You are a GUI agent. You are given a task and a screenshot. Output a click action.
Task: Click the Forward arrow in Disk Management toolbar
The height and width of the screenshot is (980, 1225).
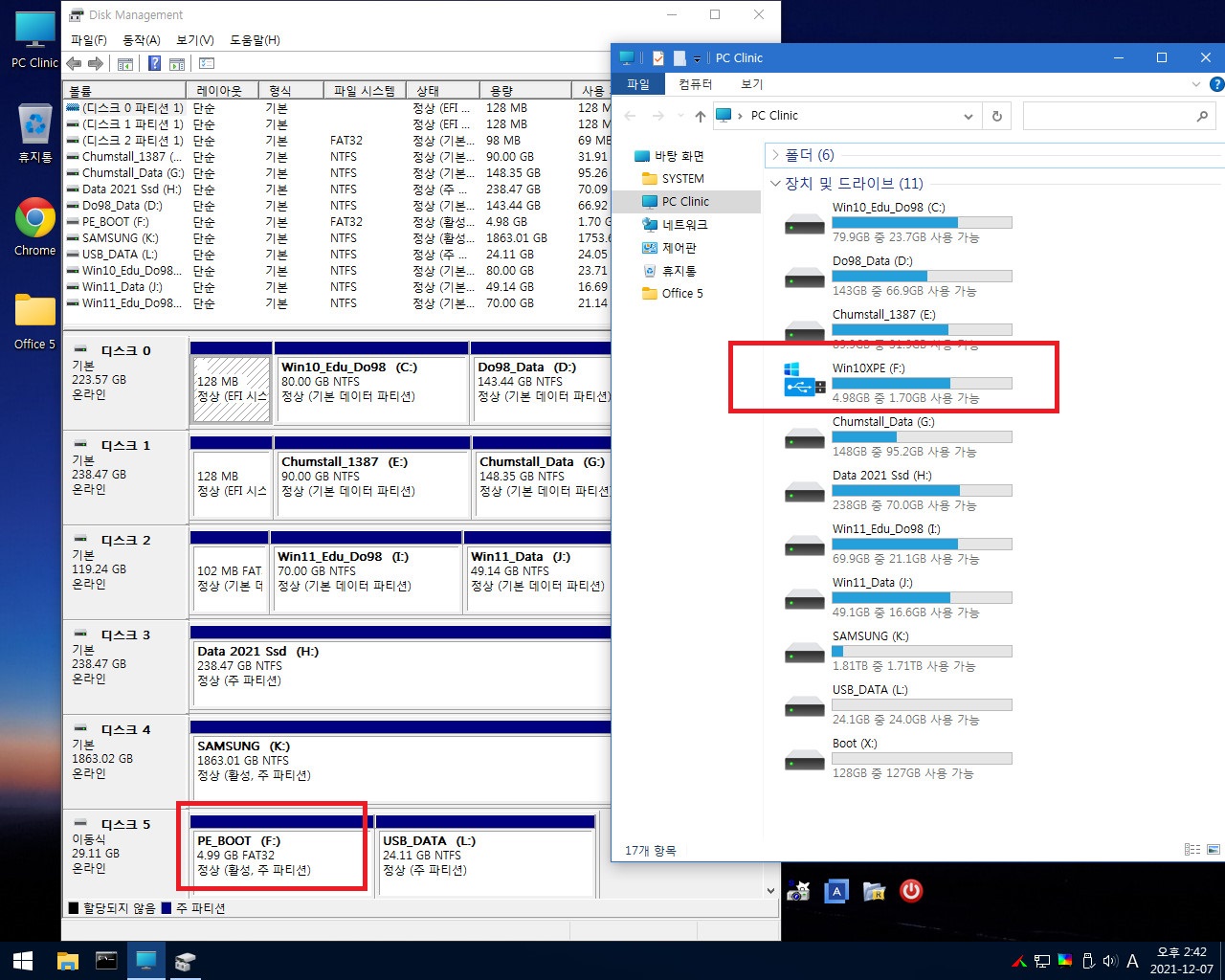[x=96, y=64]
